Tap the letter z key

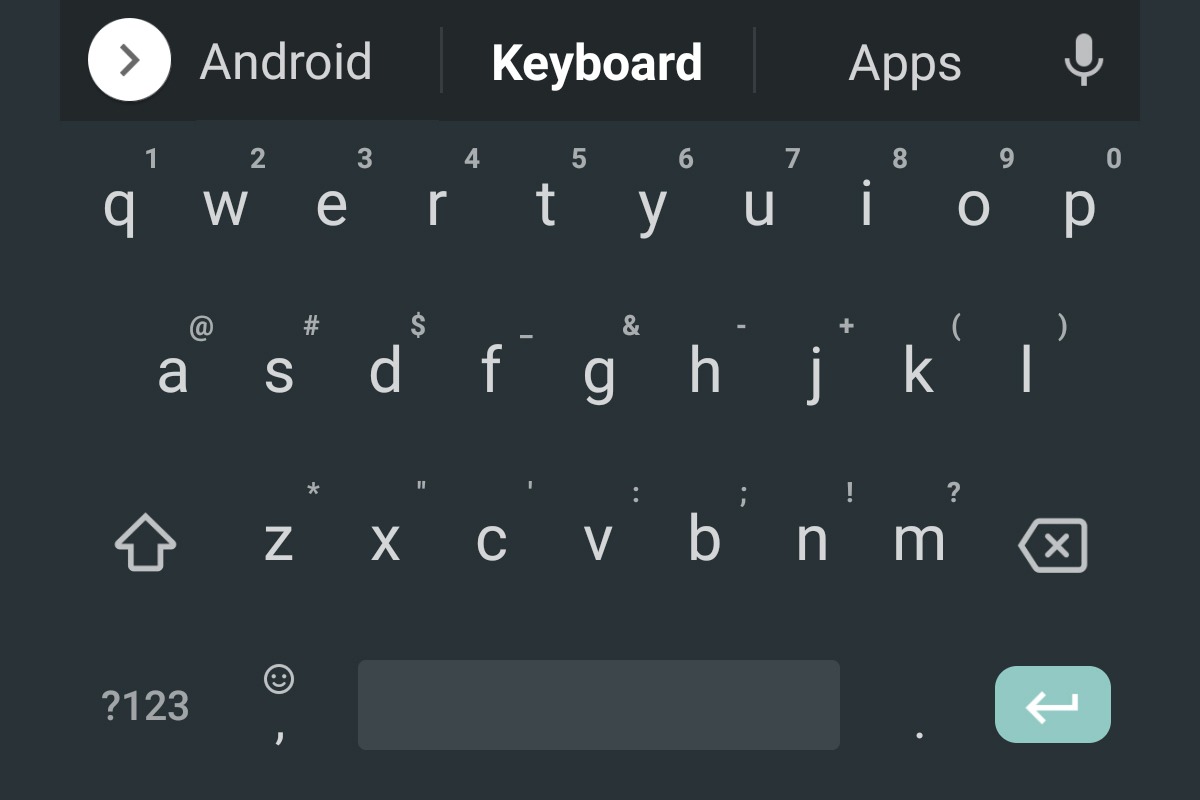[x=279, y=540]
